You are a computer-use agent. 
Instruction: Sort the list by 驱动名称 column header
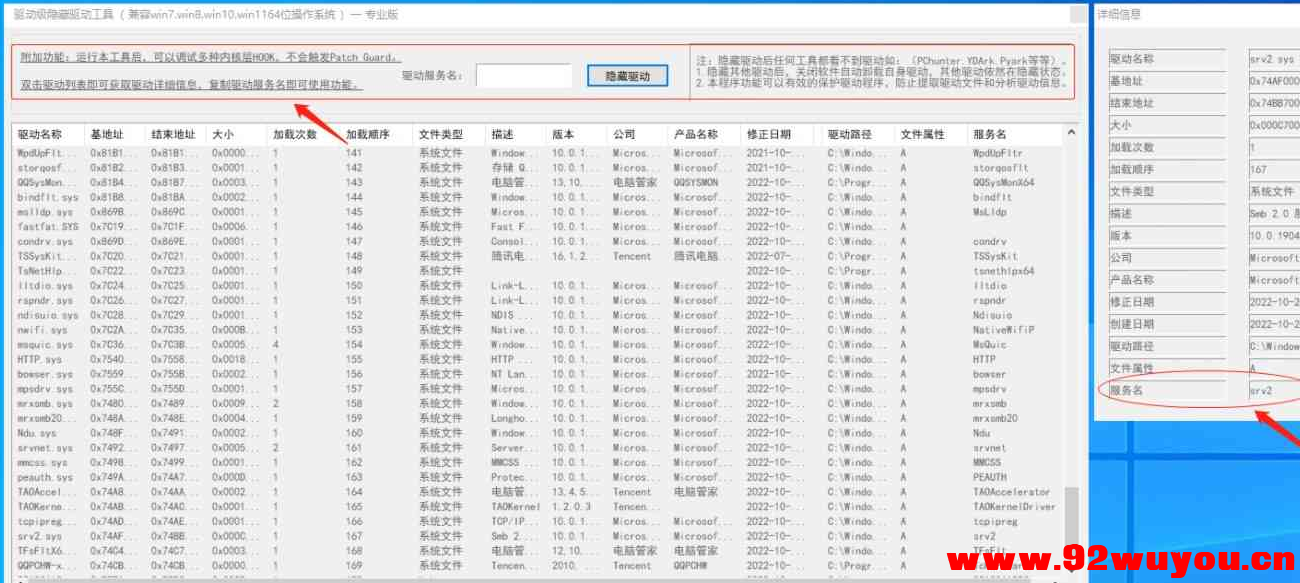40,134
